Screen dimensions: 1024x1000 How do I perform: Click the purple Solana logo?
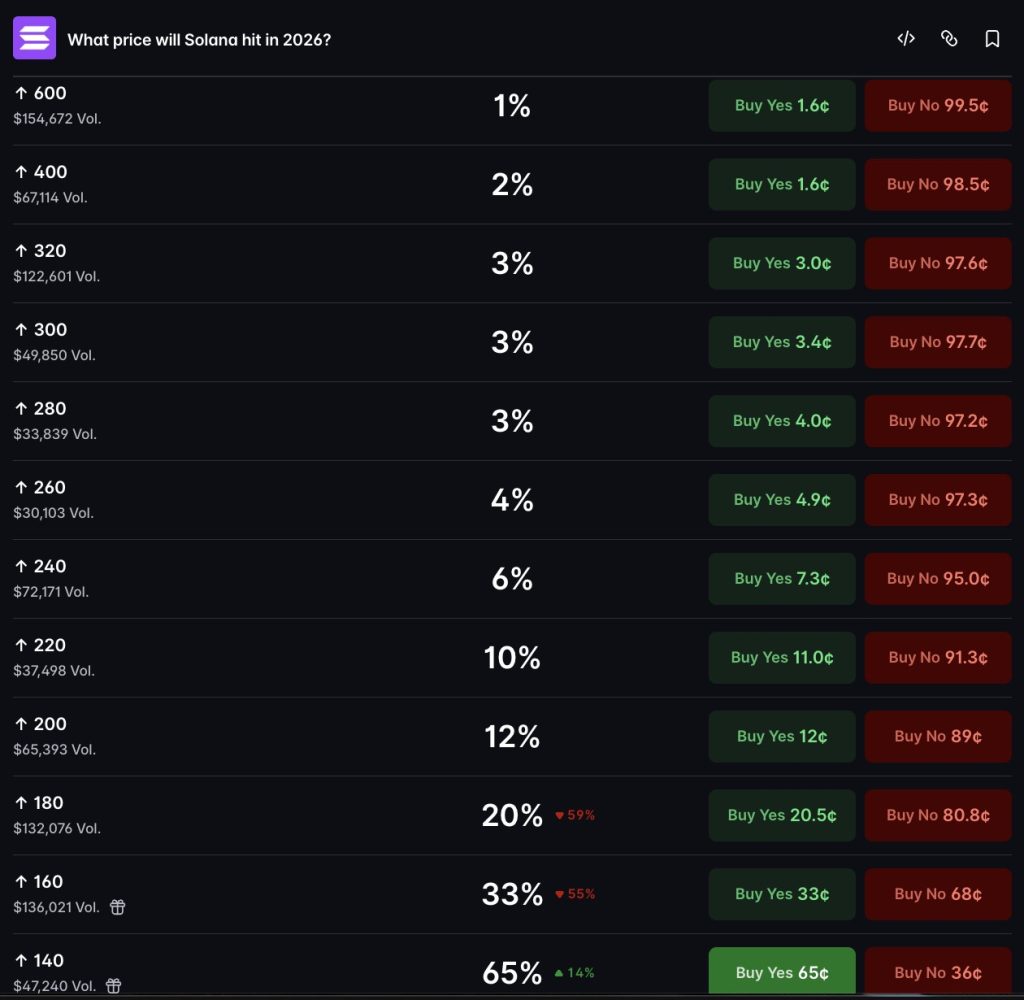(x=35, y=38)
